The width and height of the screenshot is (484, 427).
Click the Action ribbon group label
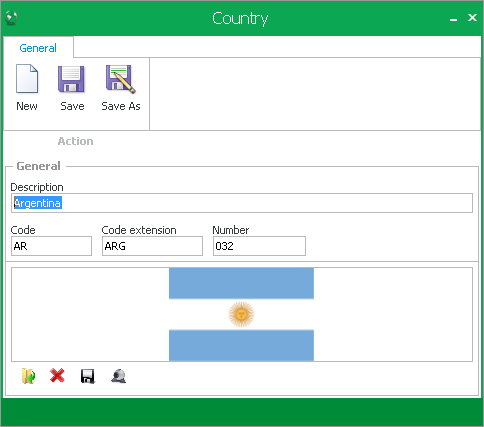click(x=76, y=141)
